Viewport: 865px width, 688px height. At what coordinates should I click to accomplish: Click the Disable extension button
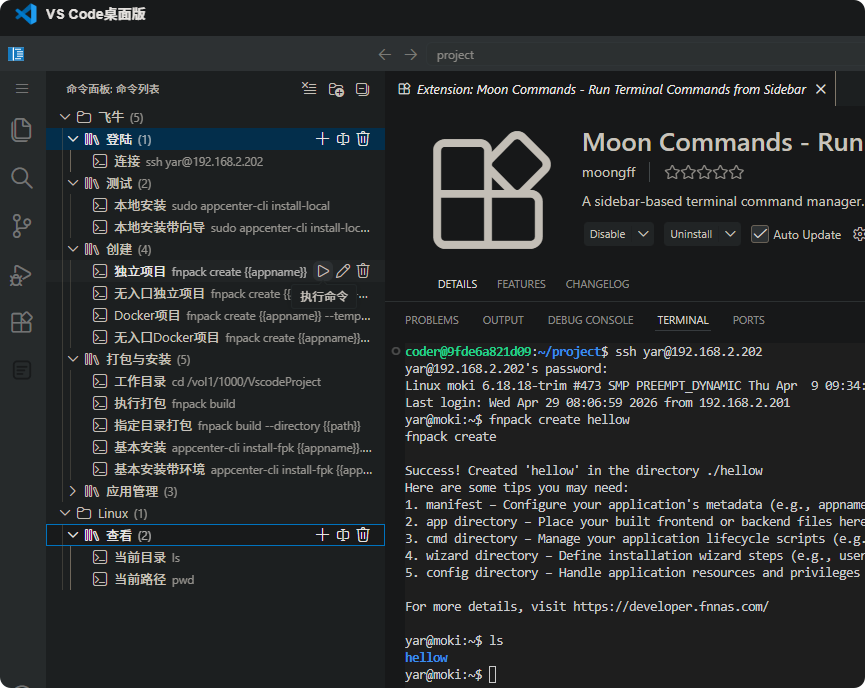coord(608,234)
